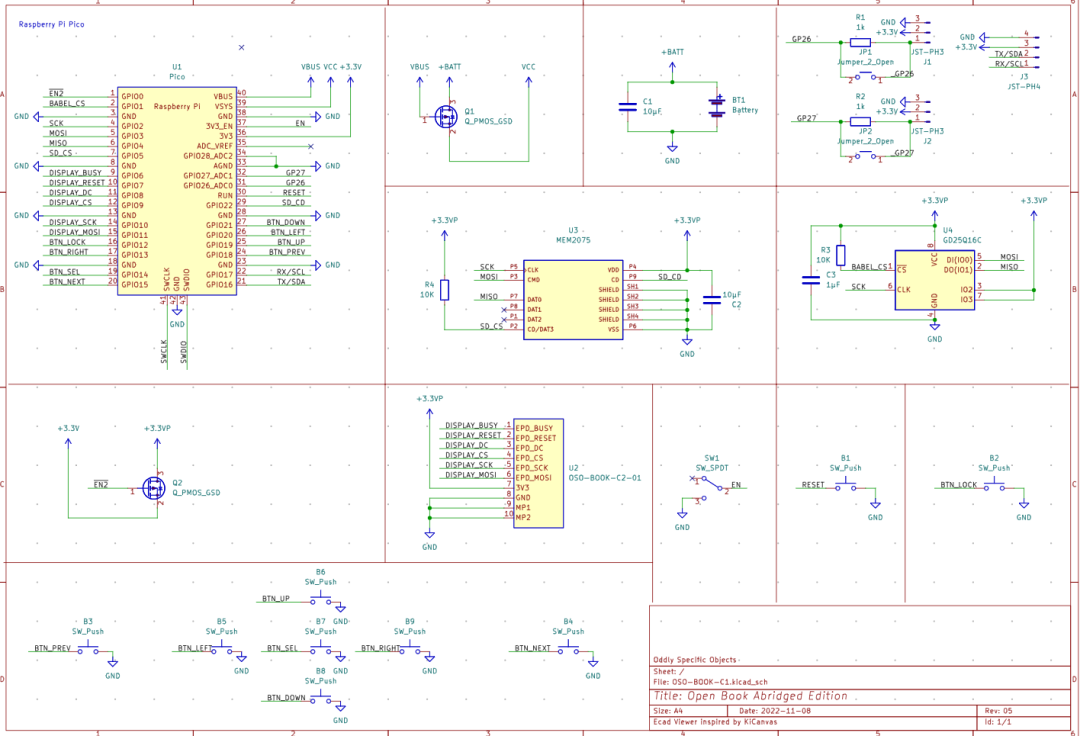This screenshot has height=736, width=1080.
Task: Click the SD_CS label at MEM2075 pin P2
Action: (491, 326)
